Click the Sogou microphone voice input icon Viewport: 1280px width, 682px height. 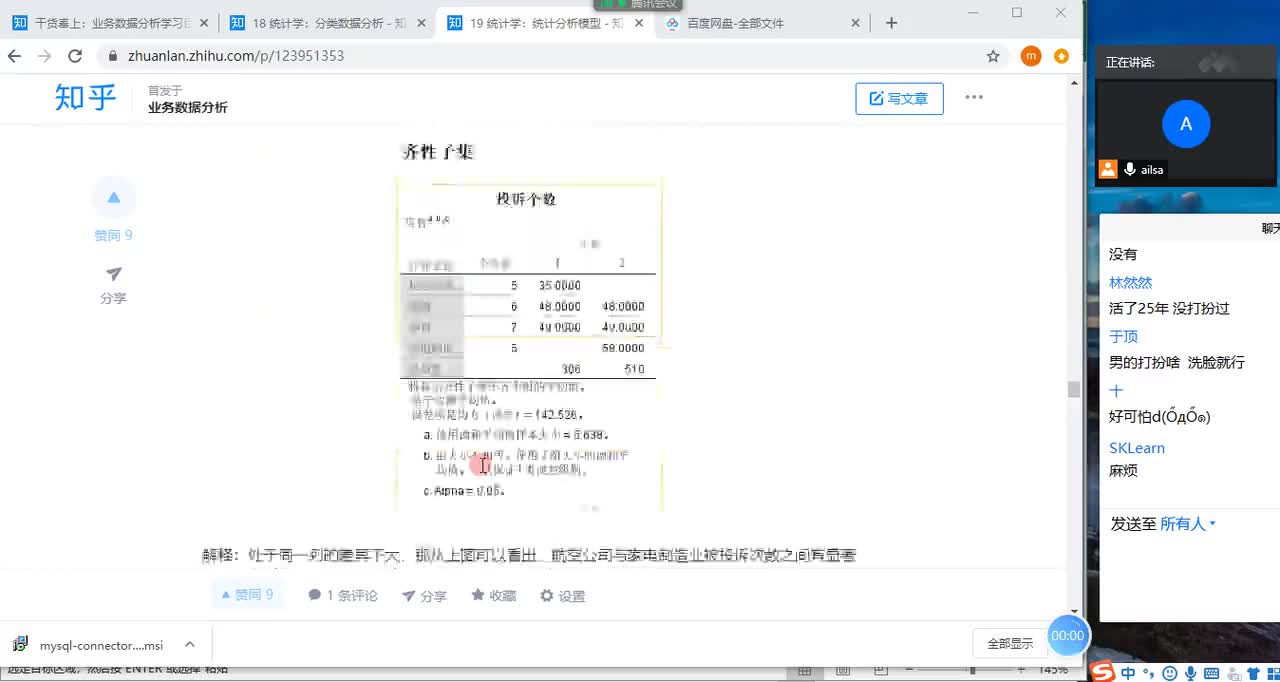point(1190,673)
